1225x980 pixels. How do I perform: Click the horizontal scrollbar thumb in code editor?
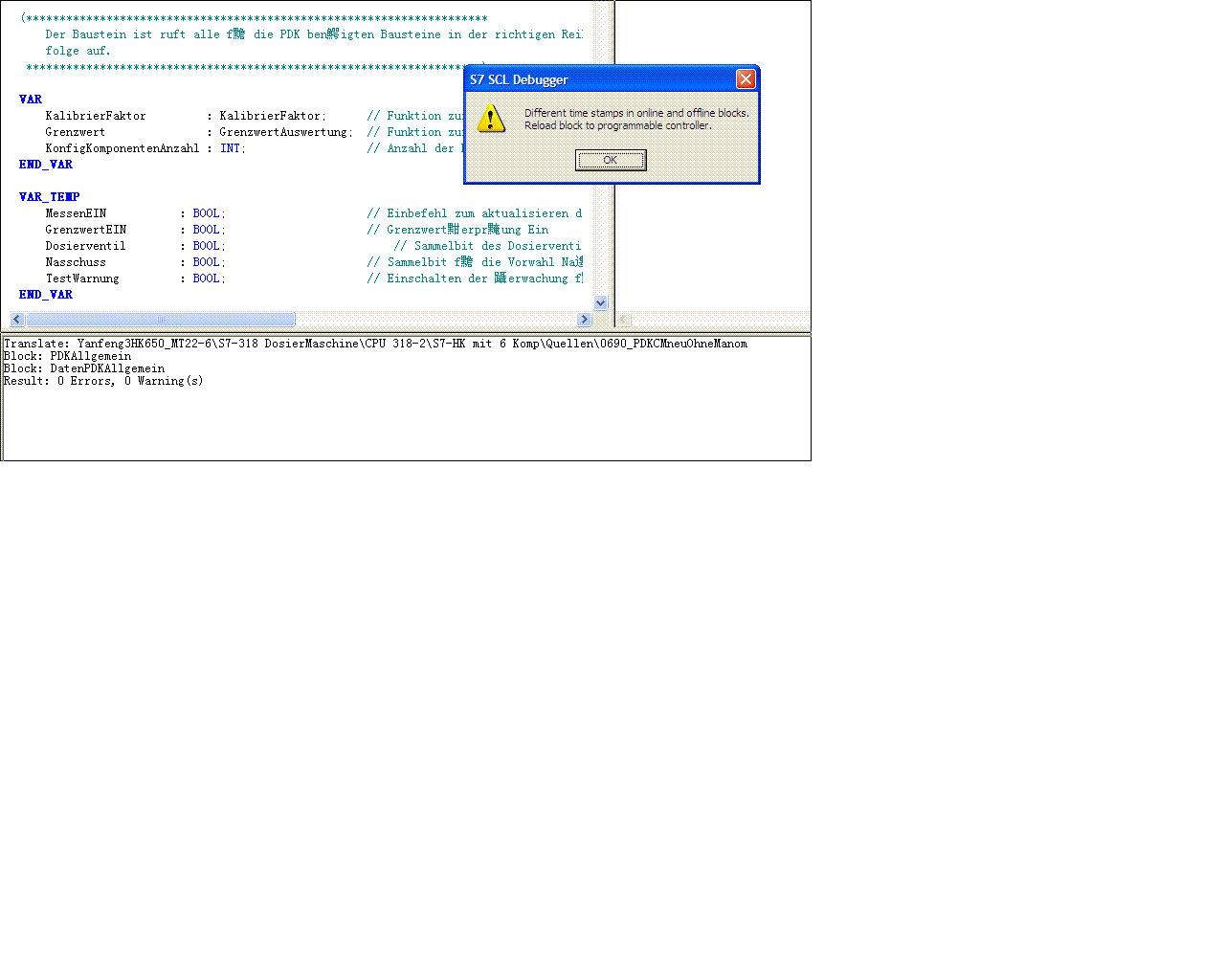160,319
